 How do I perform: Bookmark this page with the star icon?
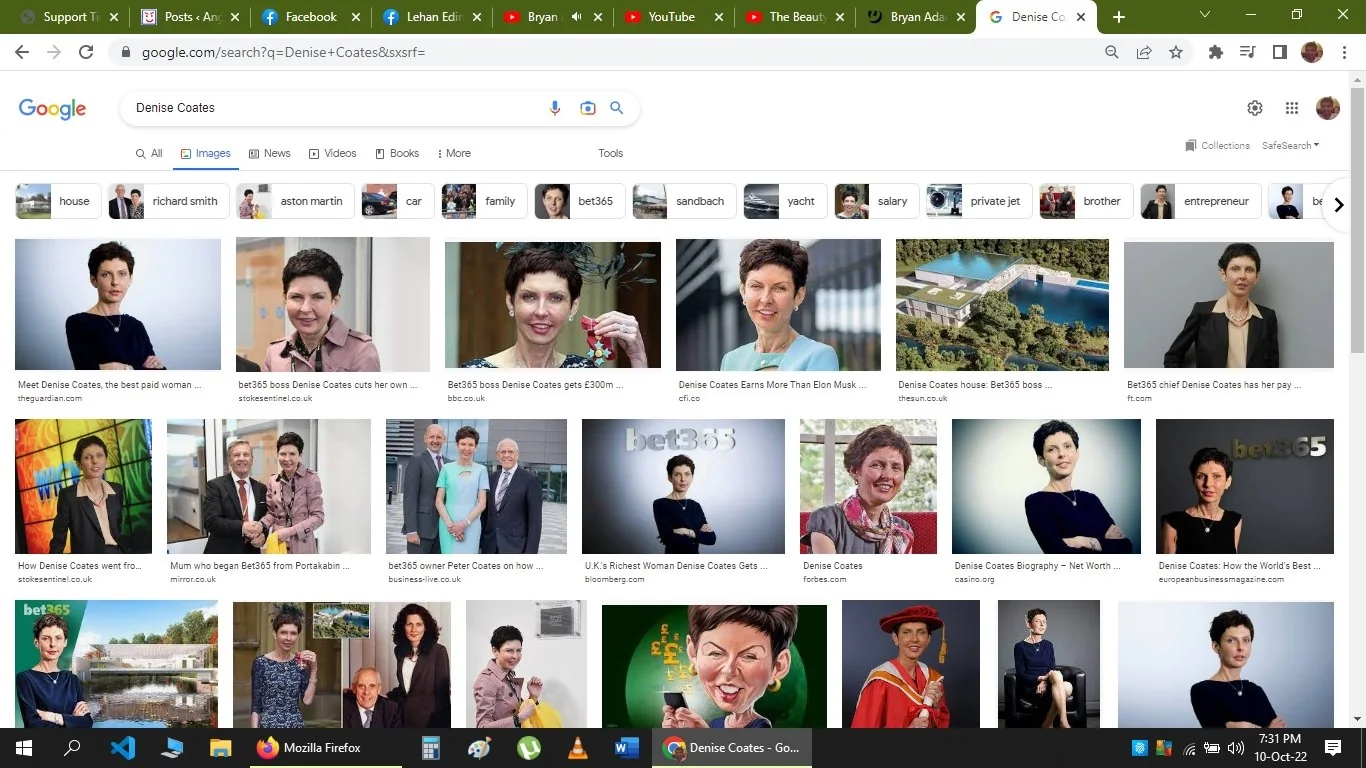(x=1176, y=52)
